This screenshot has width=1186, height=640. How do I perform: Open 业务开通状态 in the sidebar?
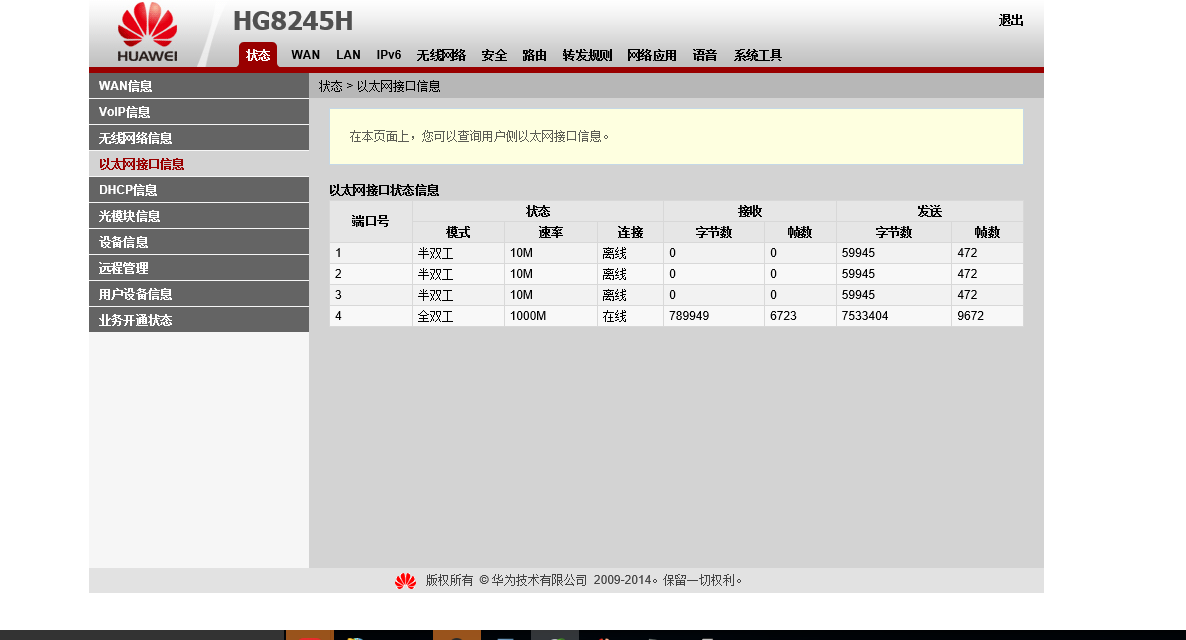tap(199, 320)
